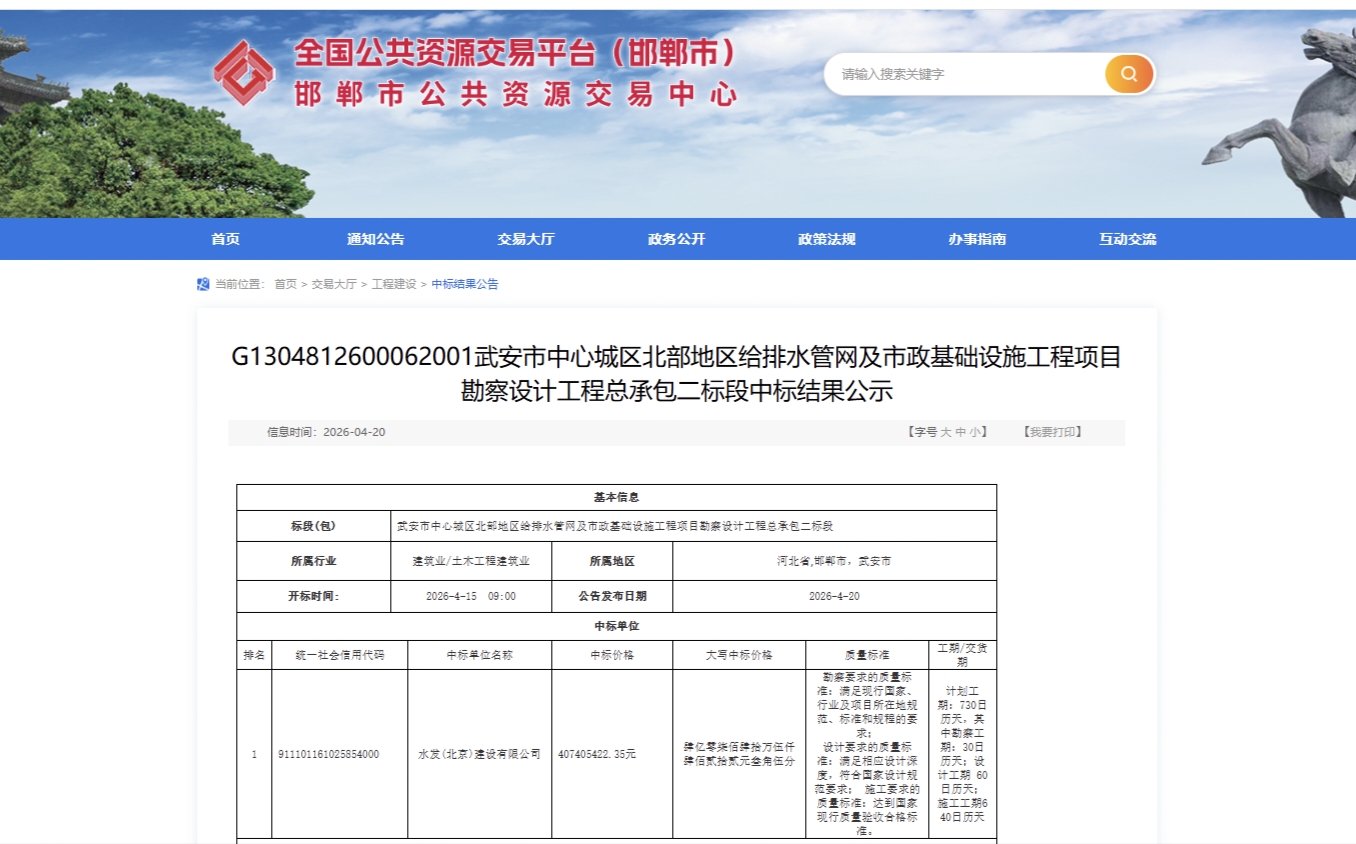
Task: Set font size to 大
Action: pyautogui.click(x=945, y=432)
